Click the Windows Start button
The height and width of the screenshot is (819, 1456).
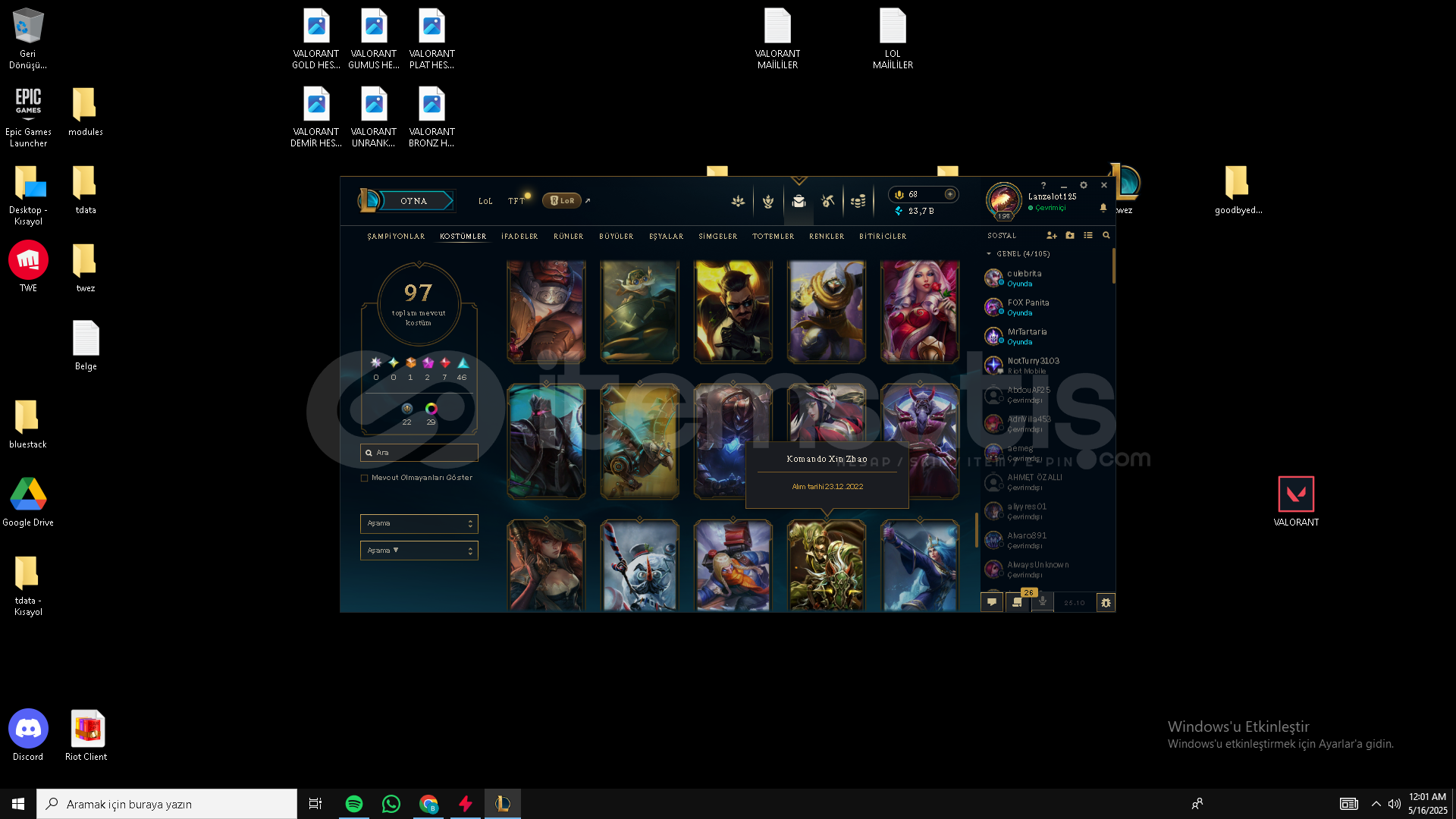click(18, 804)
